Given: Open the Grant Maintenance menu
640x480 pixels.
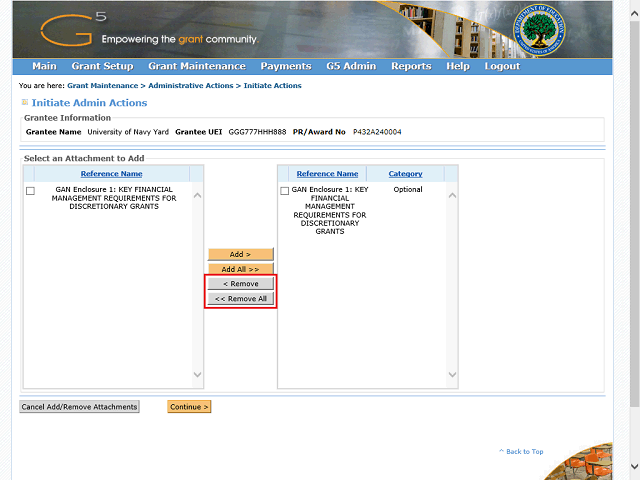Looking at the screenshot, I should click(197, 66).
